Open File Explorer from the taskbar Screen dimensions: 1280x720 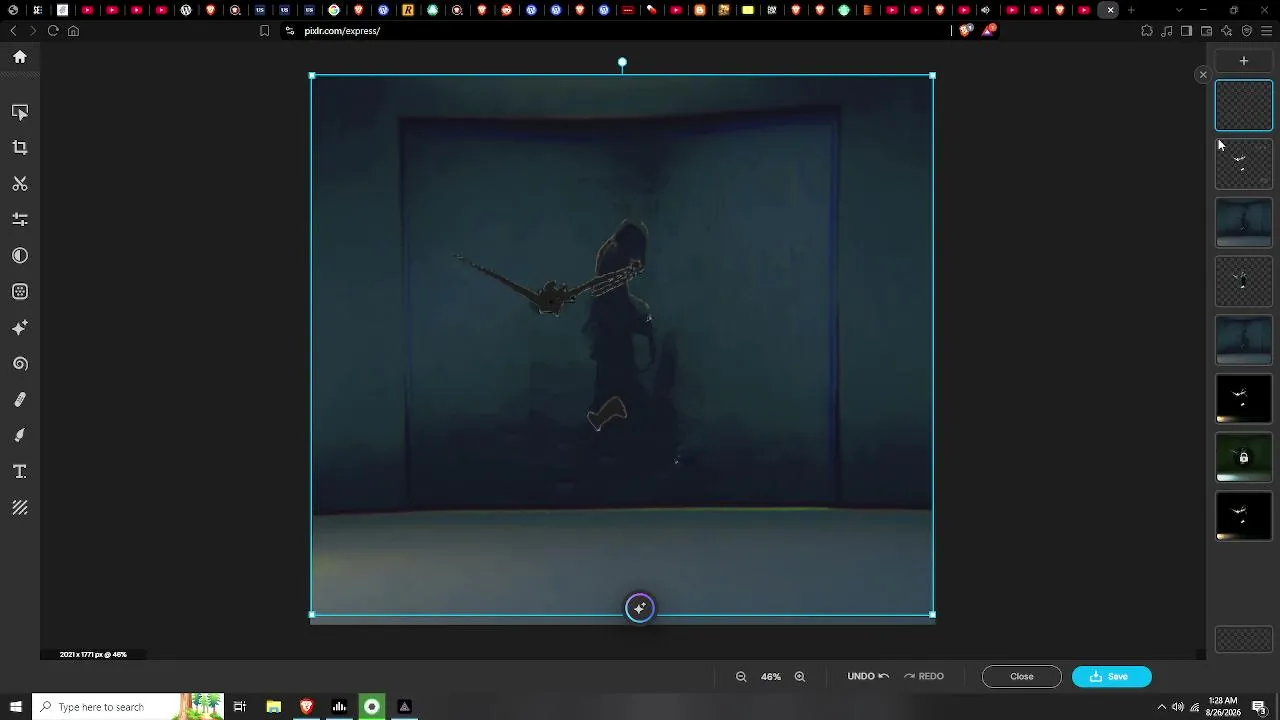coord(273,707)
